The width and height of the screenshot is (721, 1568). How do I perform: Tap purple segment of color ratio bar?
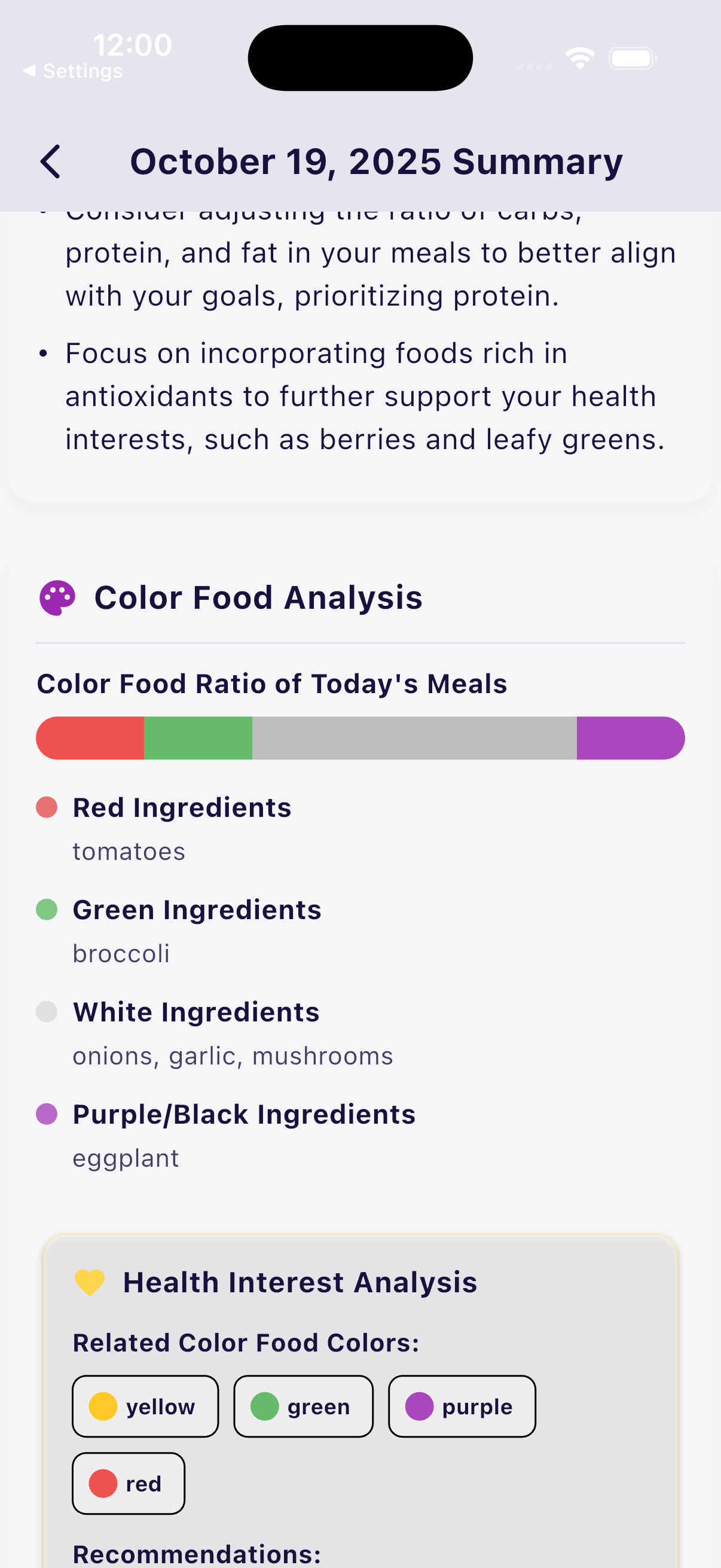point(630,739)
